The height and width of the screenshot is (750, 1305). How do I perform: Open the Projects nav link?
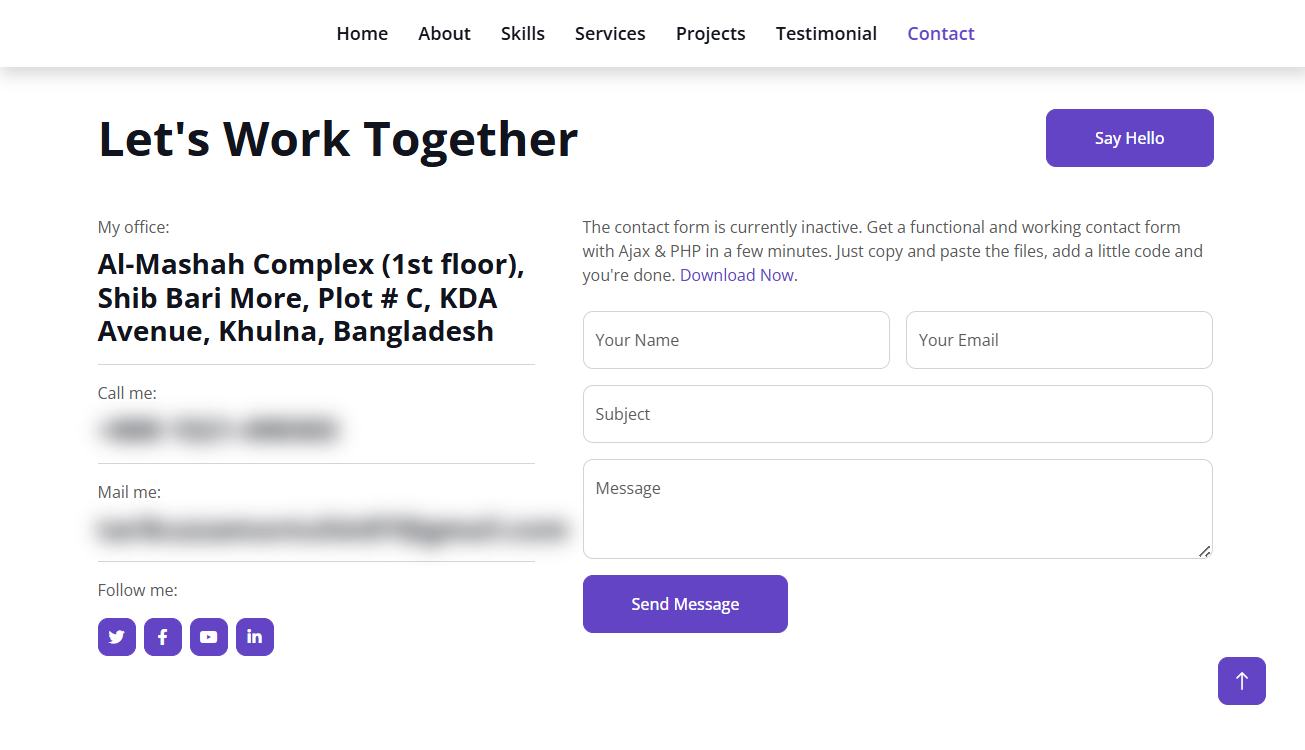click(x=711, y=33)
